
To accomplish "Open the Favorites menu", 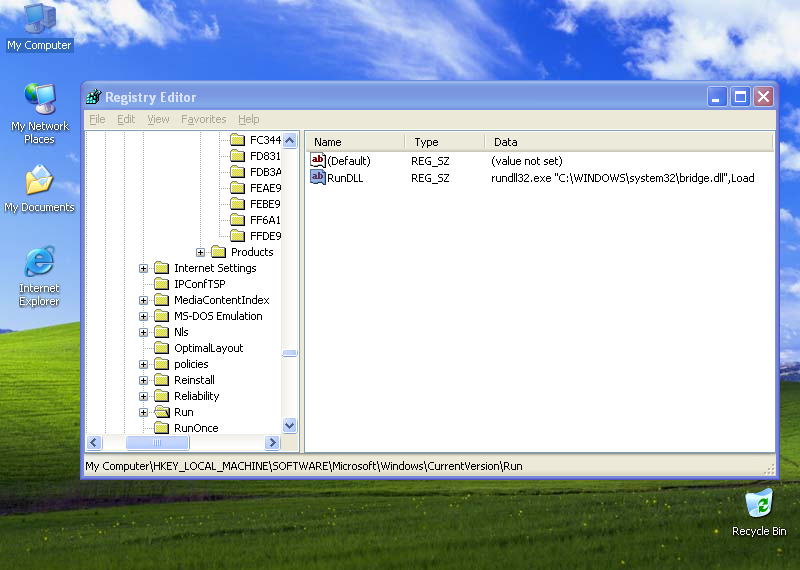I will (x=204, y=119).
